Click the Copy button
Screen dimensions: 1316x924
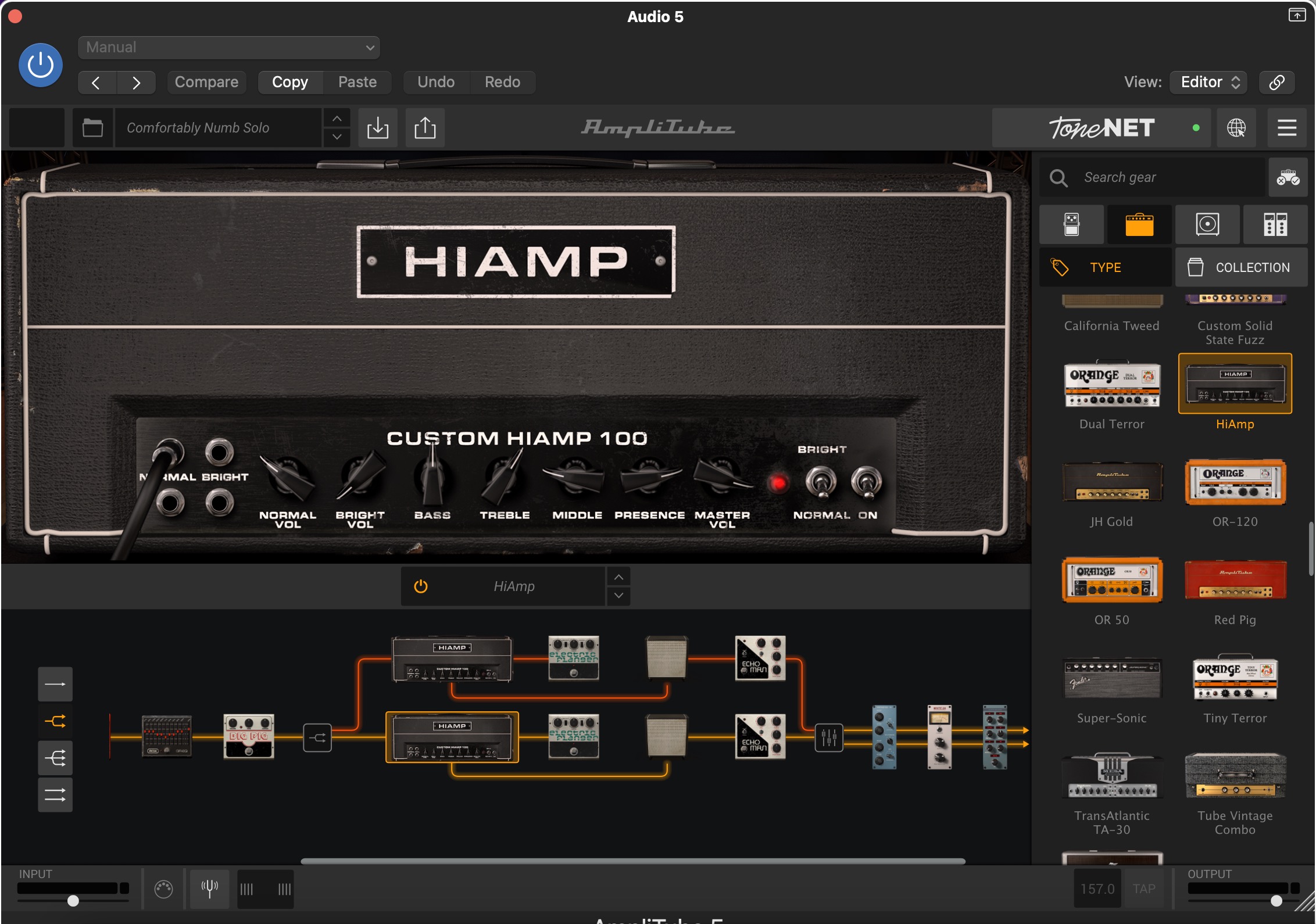(290, 82)
